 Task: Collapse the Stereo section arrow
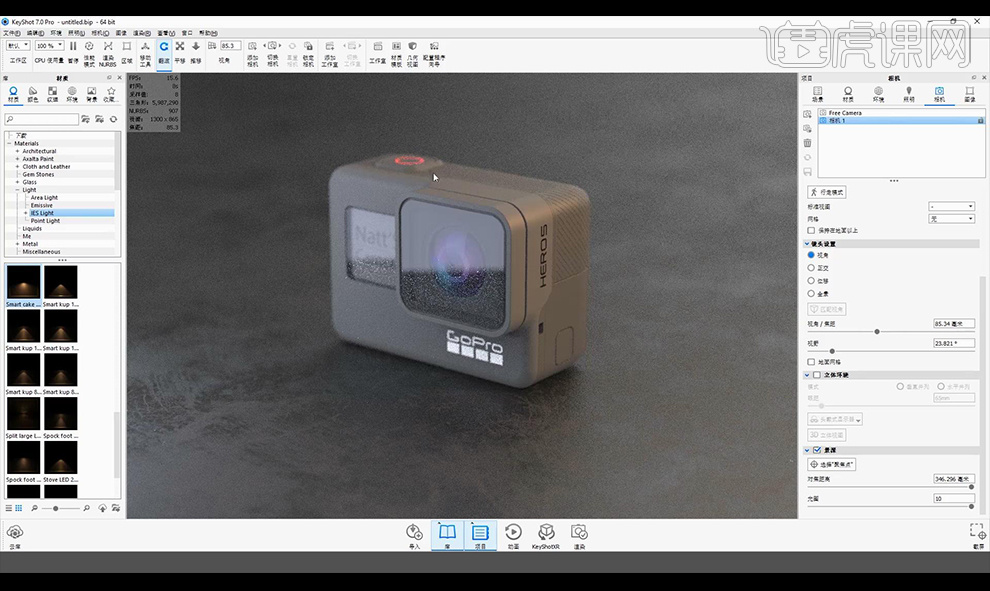807,375
